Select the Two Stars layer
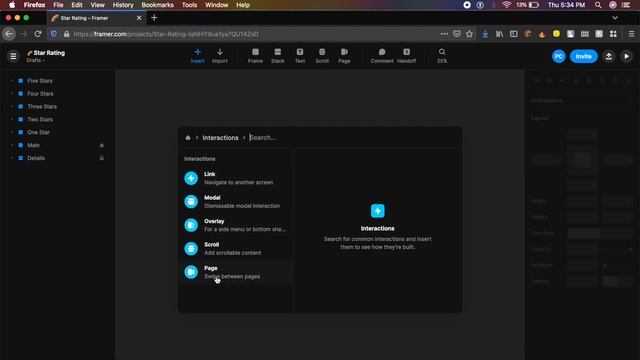Image resolution: width=640 pixels, height=360 pixels. (x=40, y=120)
